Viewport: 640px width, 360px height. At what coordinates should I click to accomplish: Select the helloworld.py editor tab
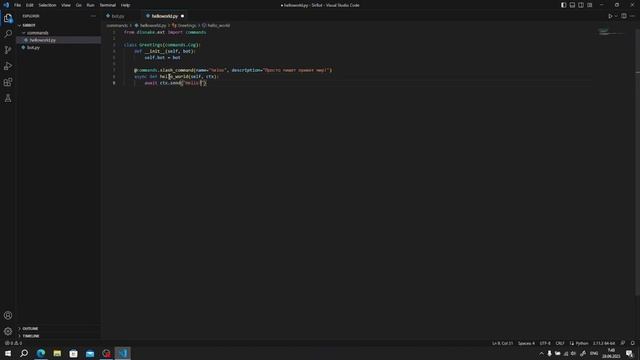(x=164, y=16)
